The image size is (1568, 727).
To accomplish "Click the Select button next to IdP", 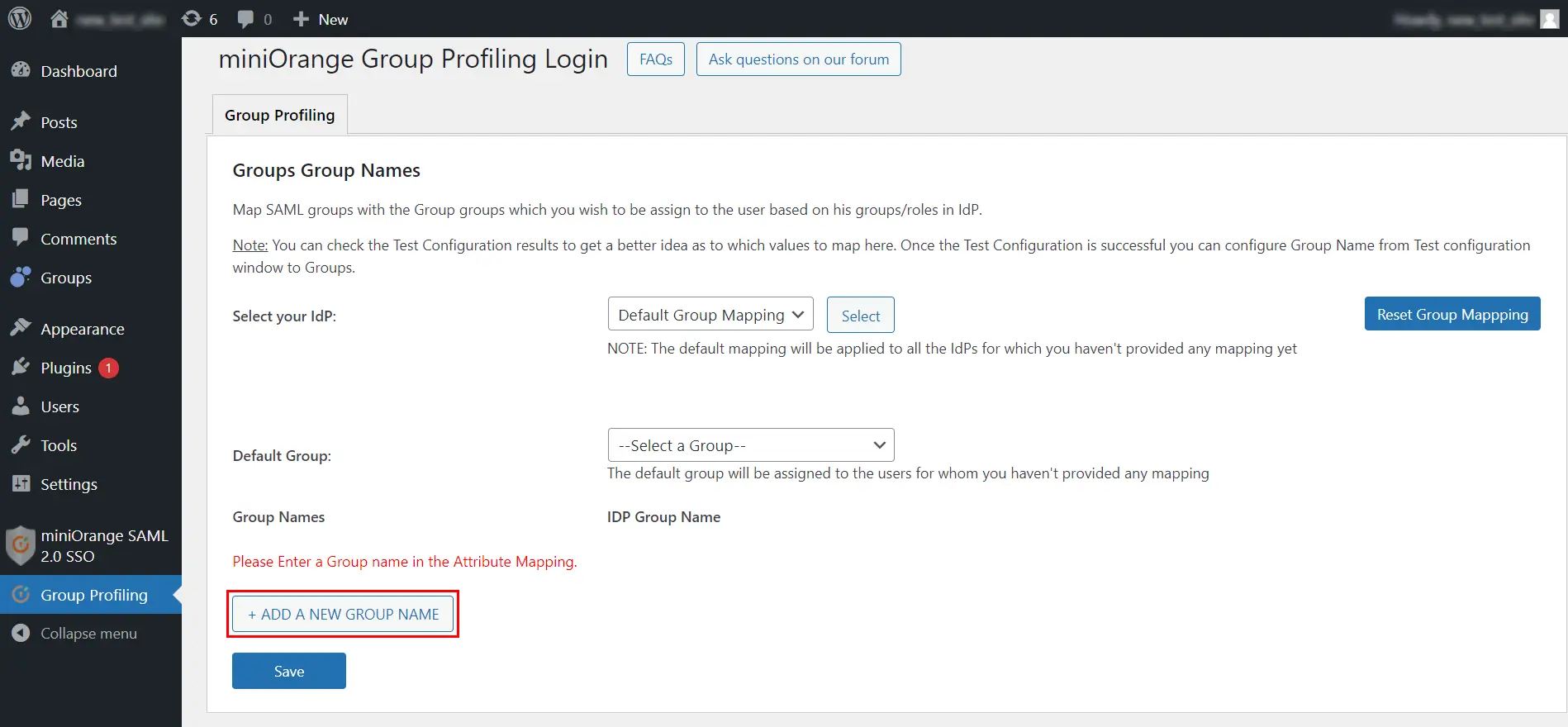I will click(861, 316).
